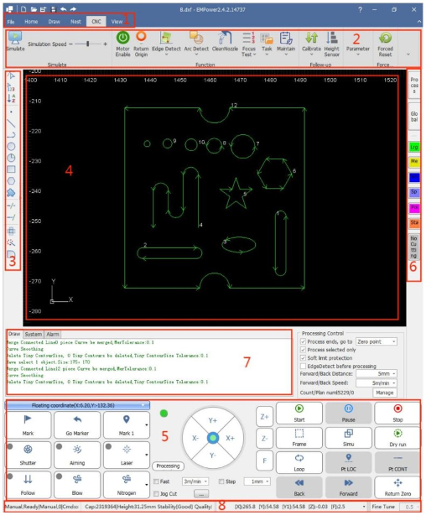Click the CleanNozzle icon
The height and width of the screenshot is (516, 426).
pos(225,37)
